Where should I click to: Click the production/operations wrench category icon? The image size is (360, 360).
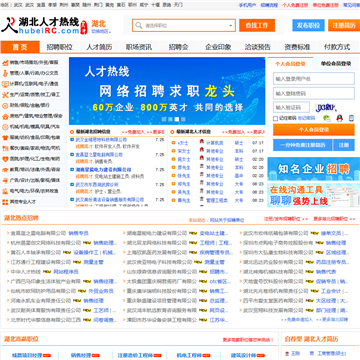coord(5,95)
